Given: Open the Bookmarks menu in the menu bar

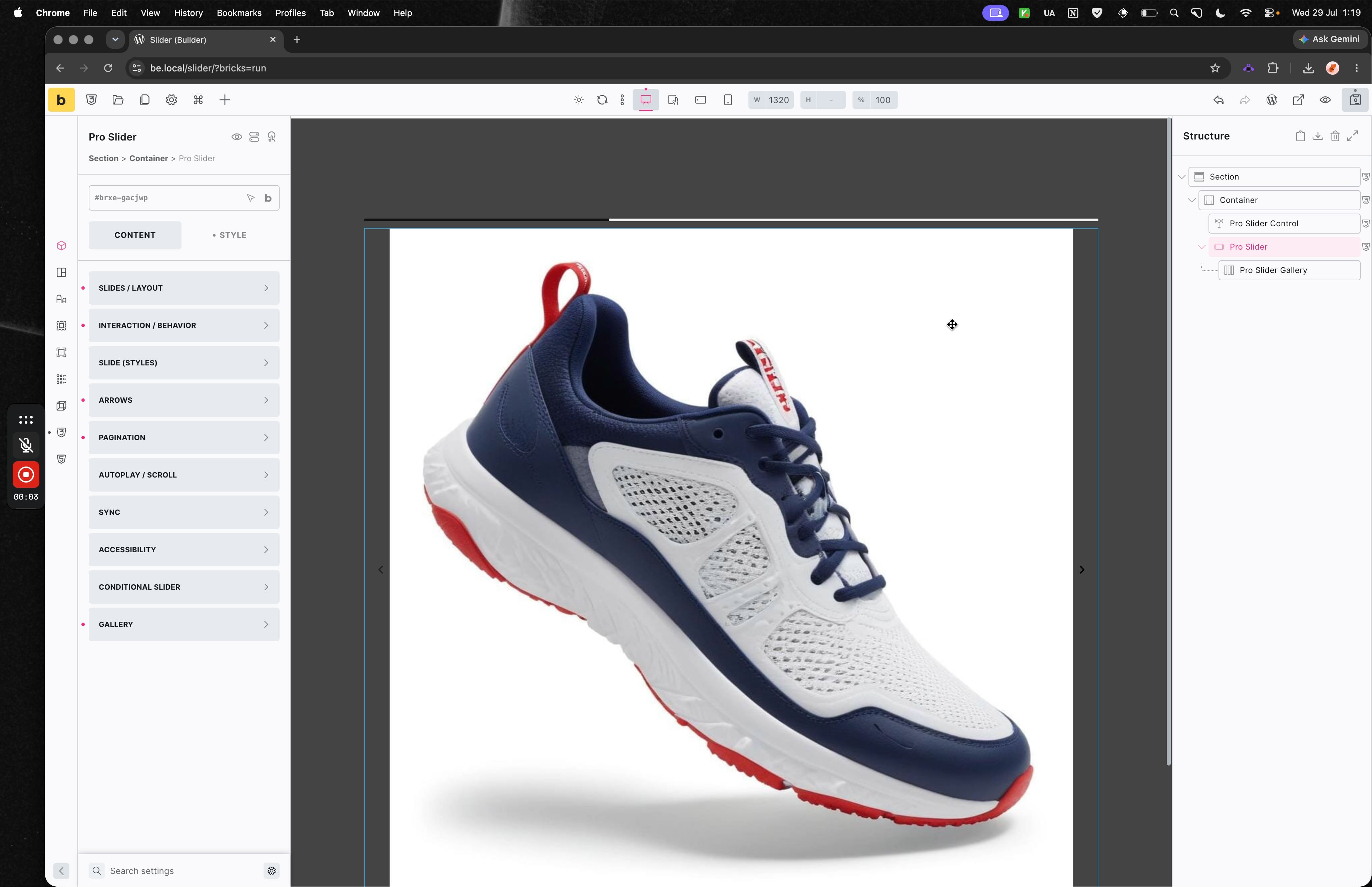Looking at the screenshot, I should tap(239, 13).
